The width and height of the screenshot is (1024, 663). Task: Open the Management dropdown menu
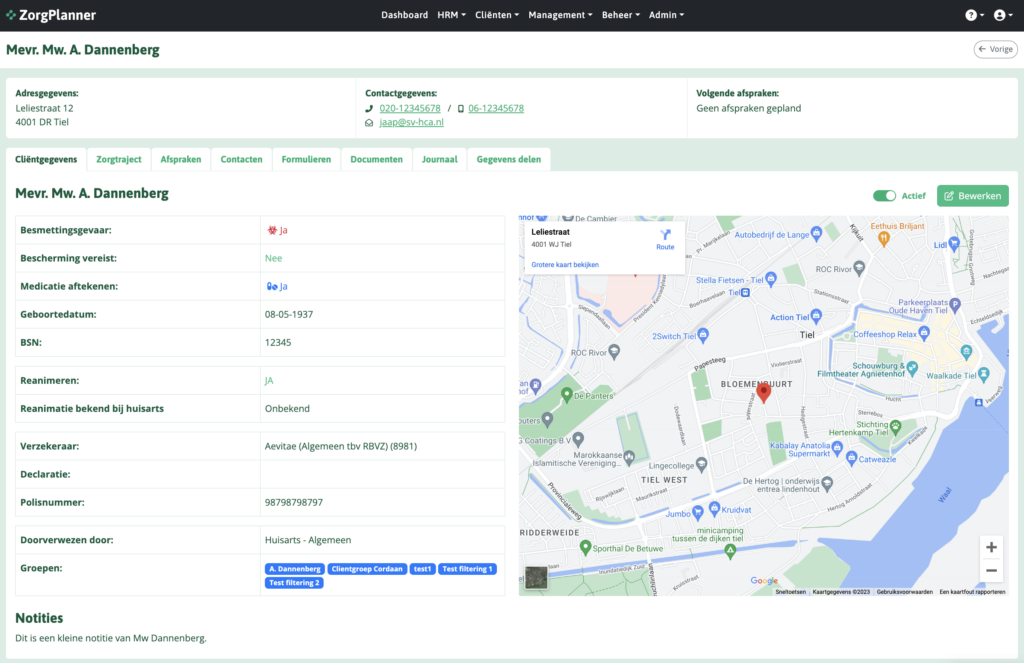[560, 15]
